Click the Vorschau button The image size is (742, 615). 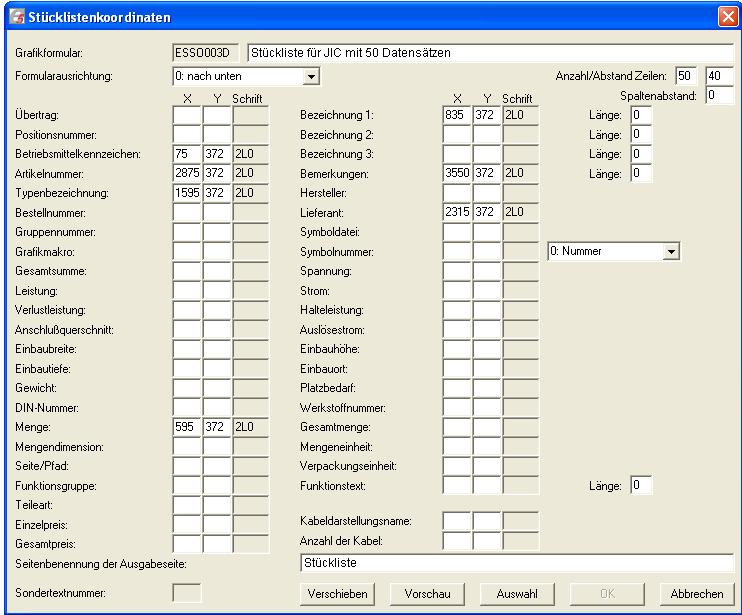[427, 594]
